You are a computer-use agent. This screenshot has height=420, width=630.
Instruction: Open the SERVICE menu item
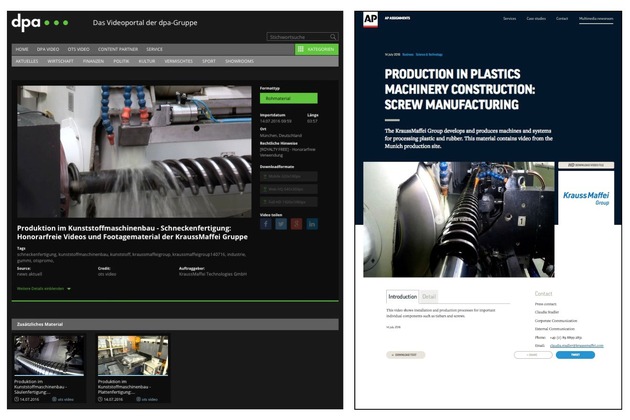(154, 49)
